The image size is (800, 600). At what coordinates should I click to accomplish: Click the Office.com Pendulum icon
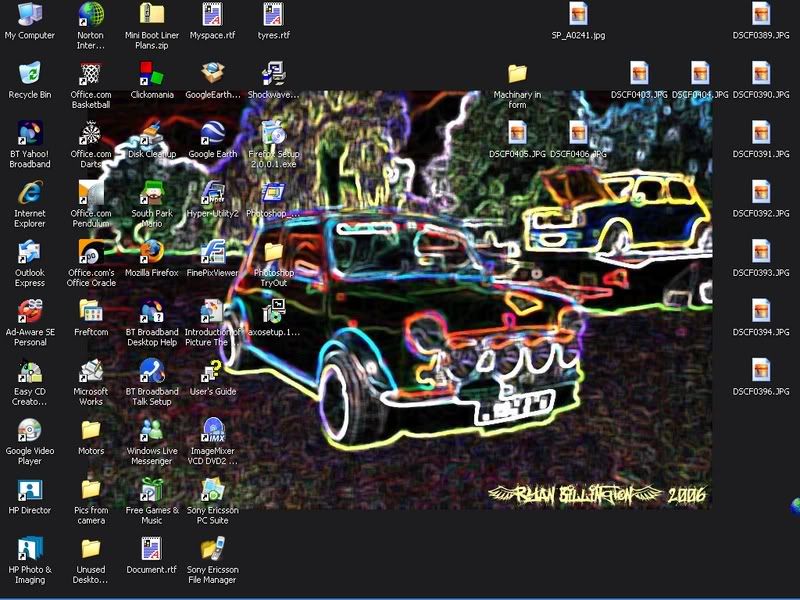[91, 192]
